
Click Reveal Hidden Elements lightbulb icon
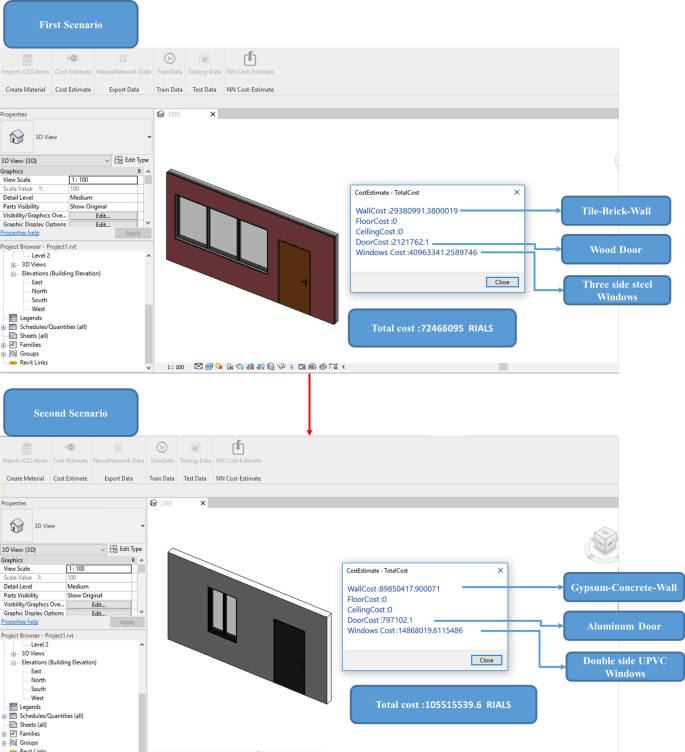[x=292, y=366]
